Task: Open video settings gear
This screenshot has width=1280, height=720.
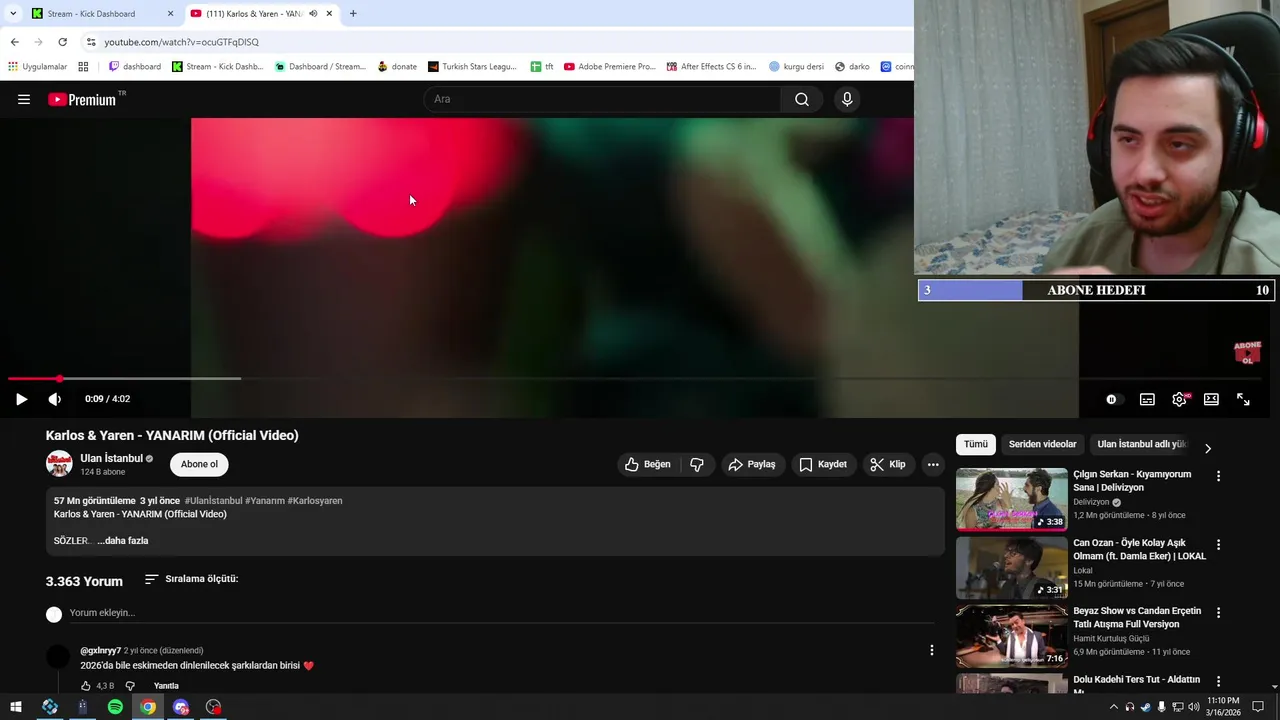Action: 1180,399
